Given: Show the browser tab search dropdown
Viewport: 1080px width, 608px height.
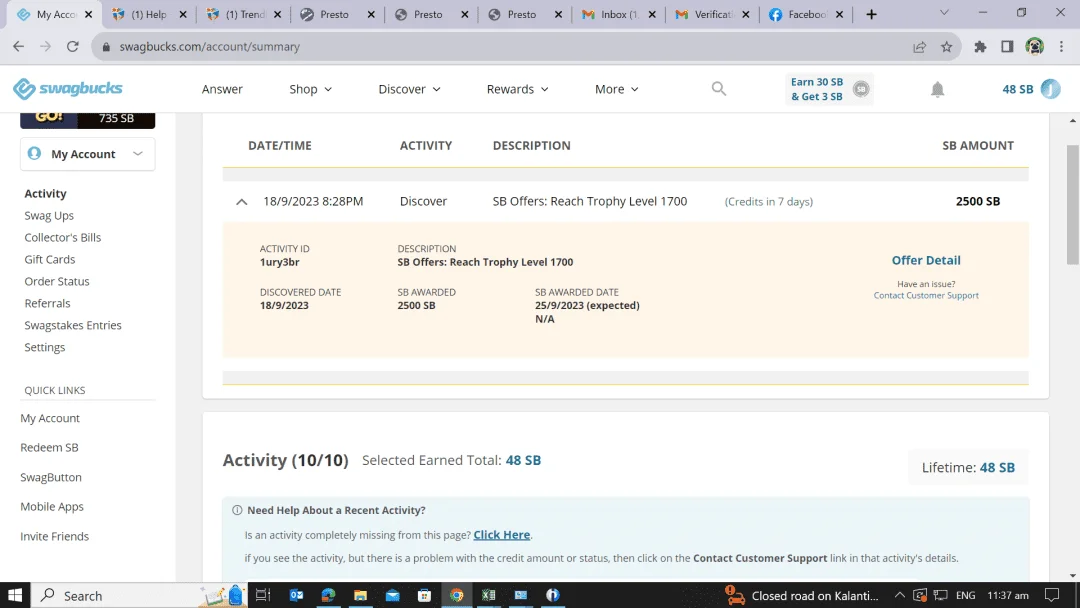Looking at the screenshot, I should tap(944, 13).
